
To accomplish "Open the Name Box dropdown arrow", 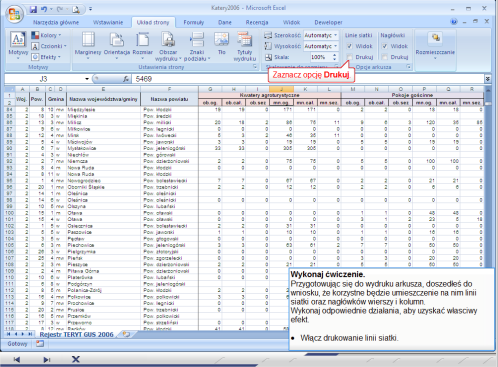I will pos(87,79).
